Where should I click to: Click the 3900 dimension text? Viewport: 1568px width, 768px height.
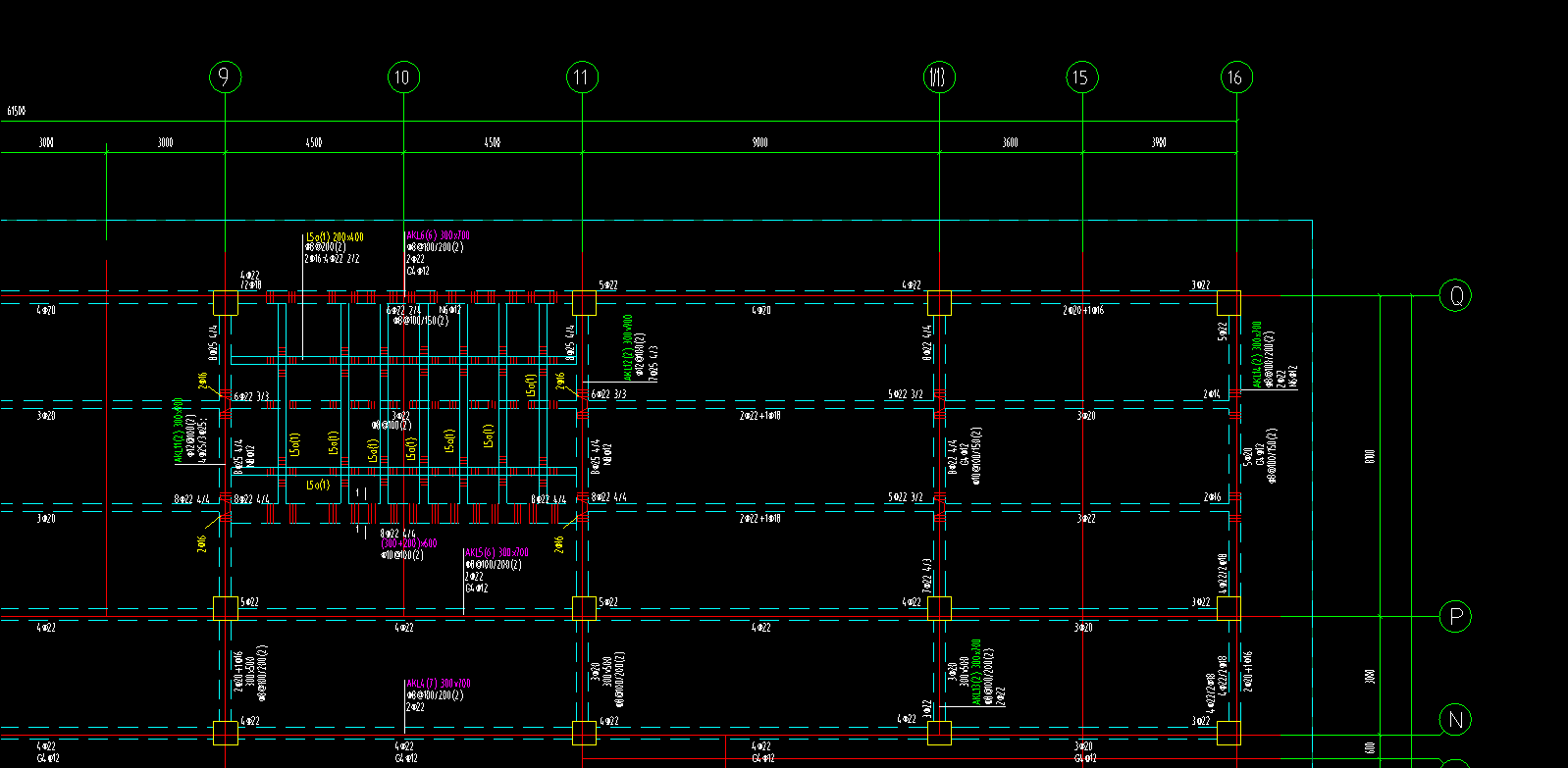click(1159, 143)
